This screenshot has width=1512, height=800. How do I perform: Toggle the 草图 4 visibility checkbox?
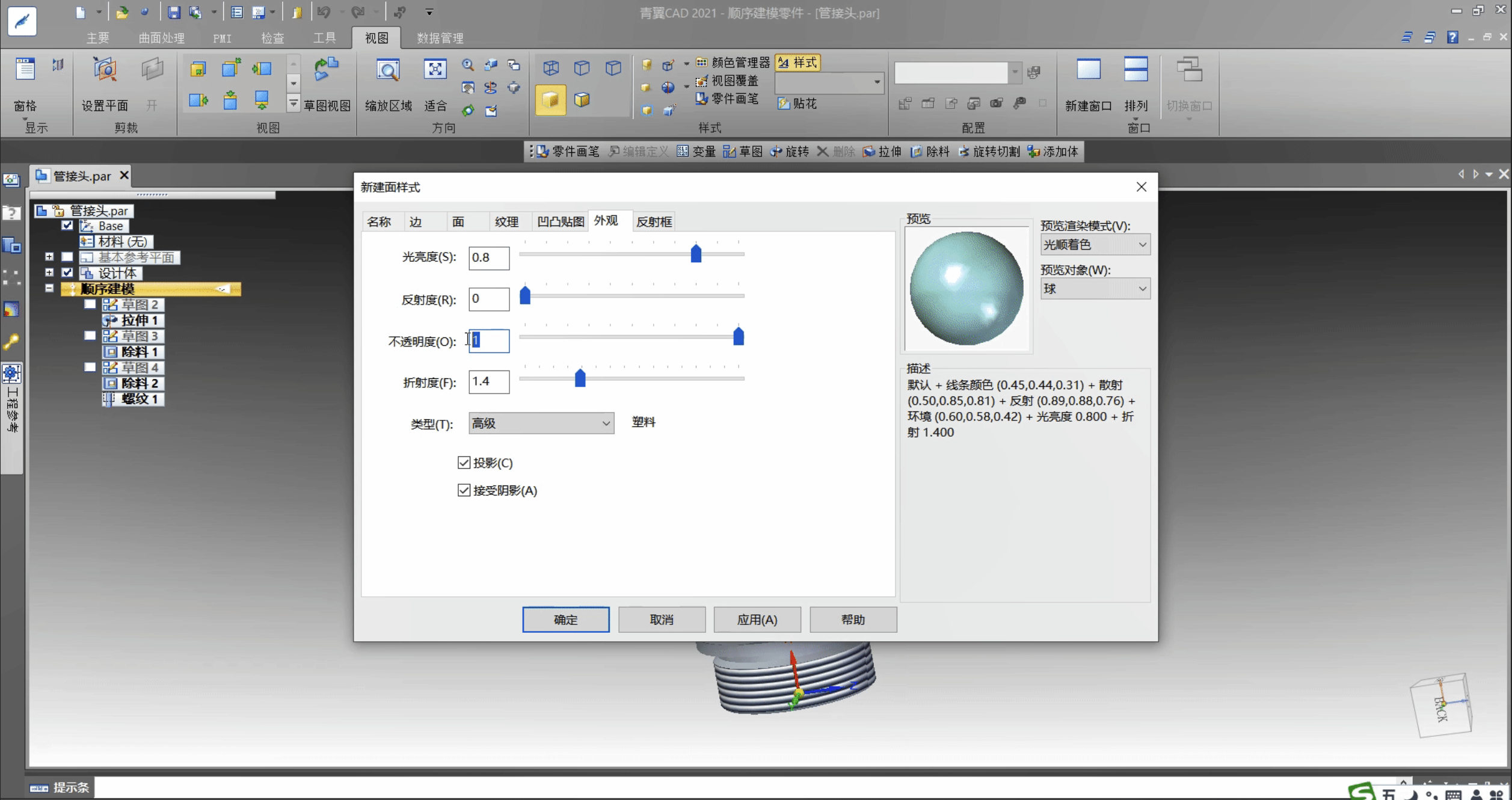[x=90, y=367]
